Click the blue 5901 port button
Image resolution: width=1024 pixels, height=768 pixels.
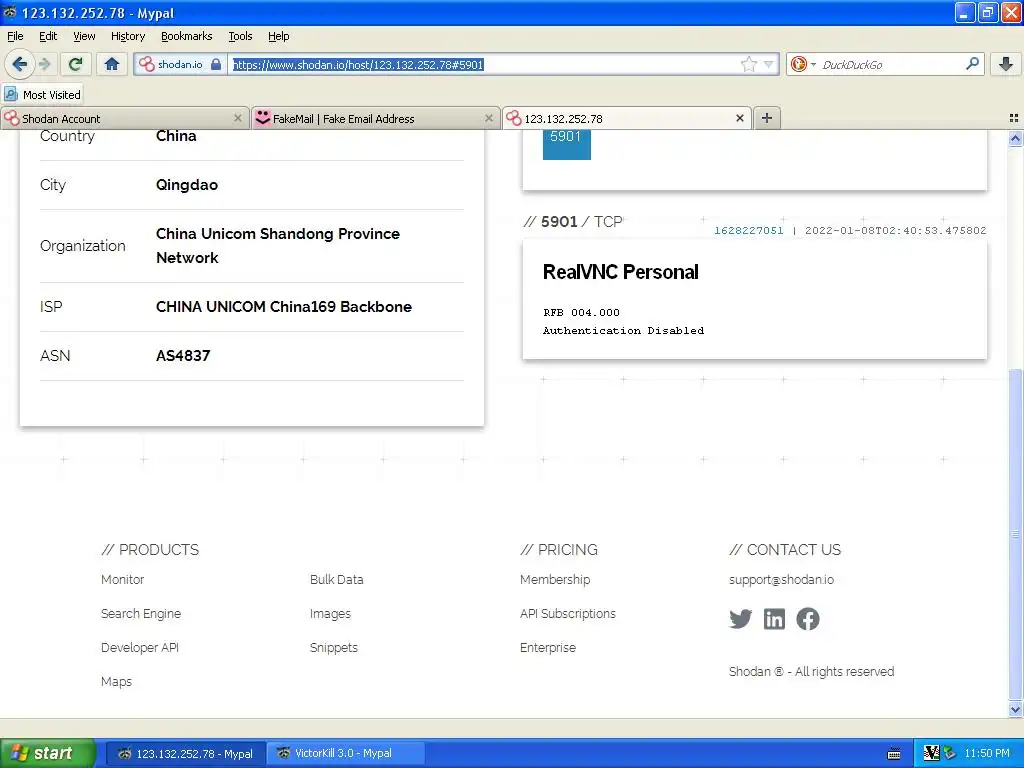tap(566, 144)
